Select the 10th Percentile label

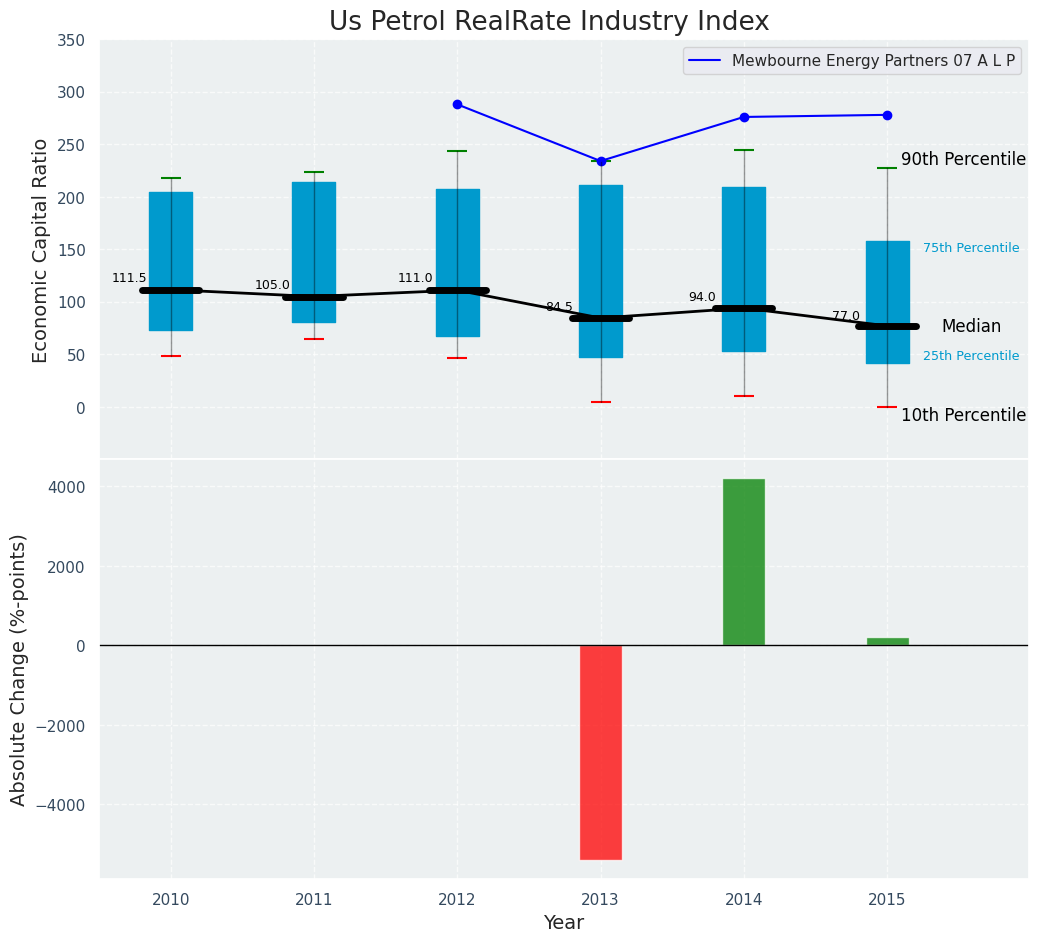coord(963,416)
